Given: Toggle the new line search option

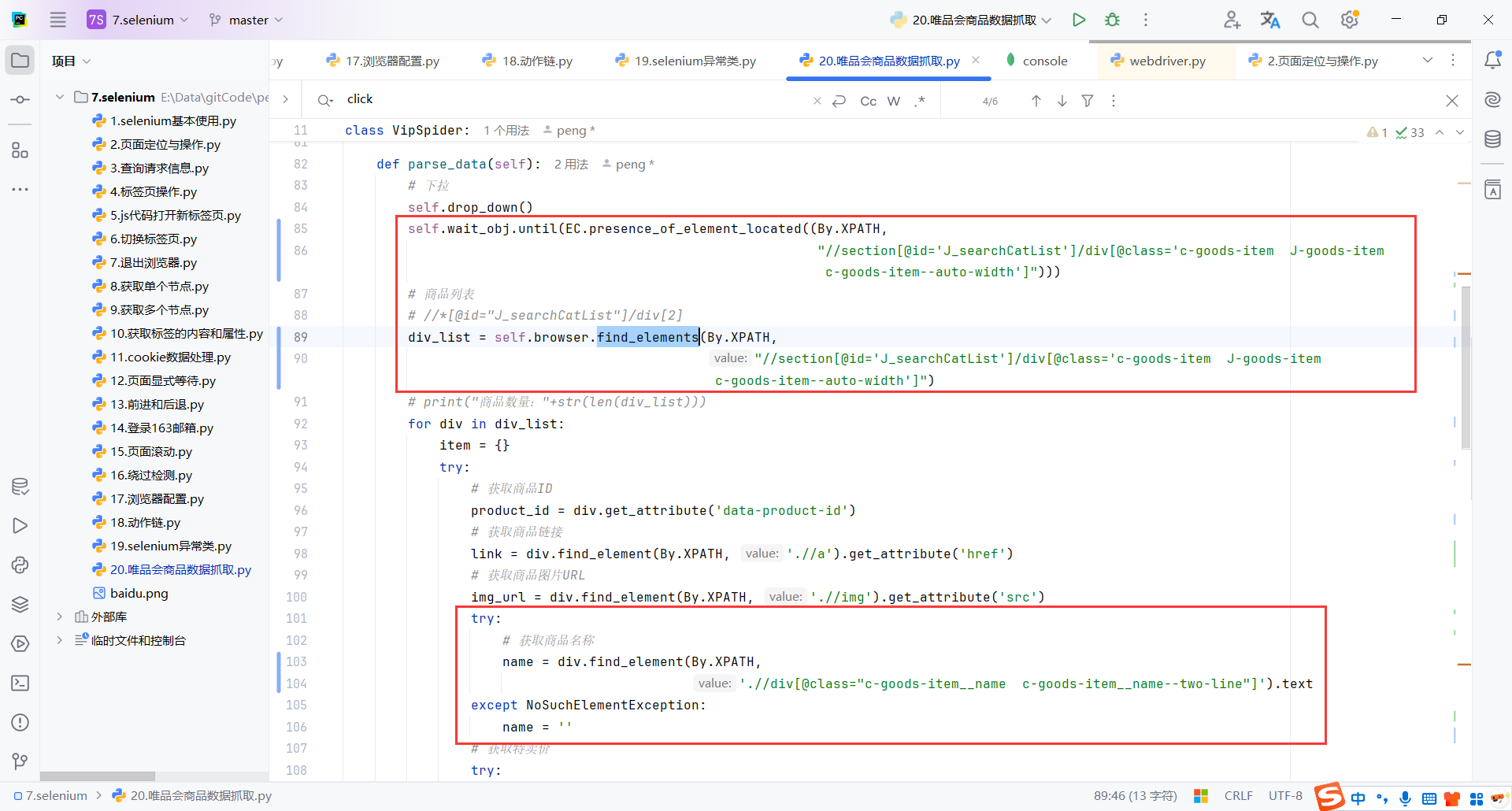Looking at the screenshot, I should [839, 101].
